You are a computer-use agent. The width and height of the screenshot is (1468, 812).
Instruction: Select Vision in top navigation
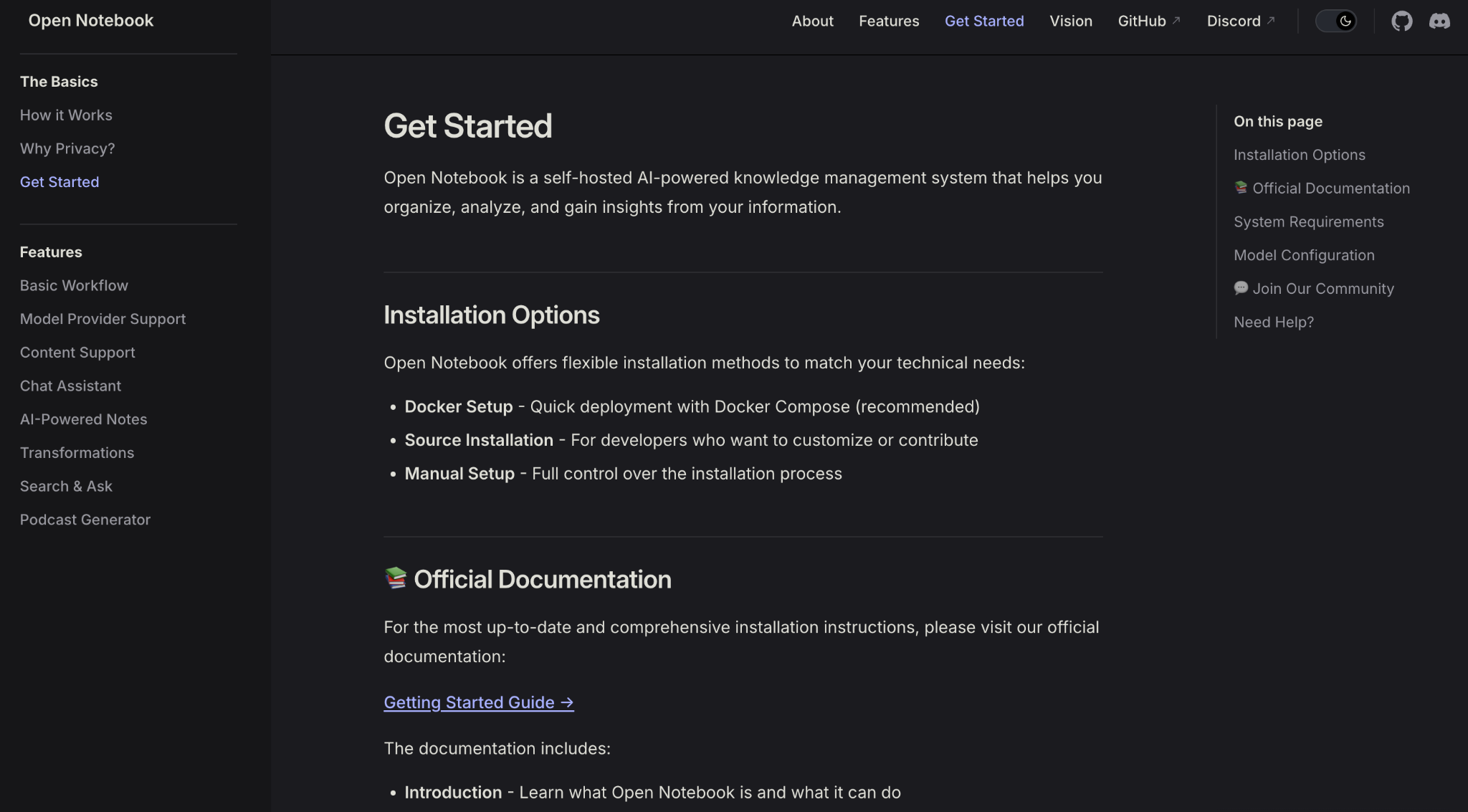coord(1071,21)
